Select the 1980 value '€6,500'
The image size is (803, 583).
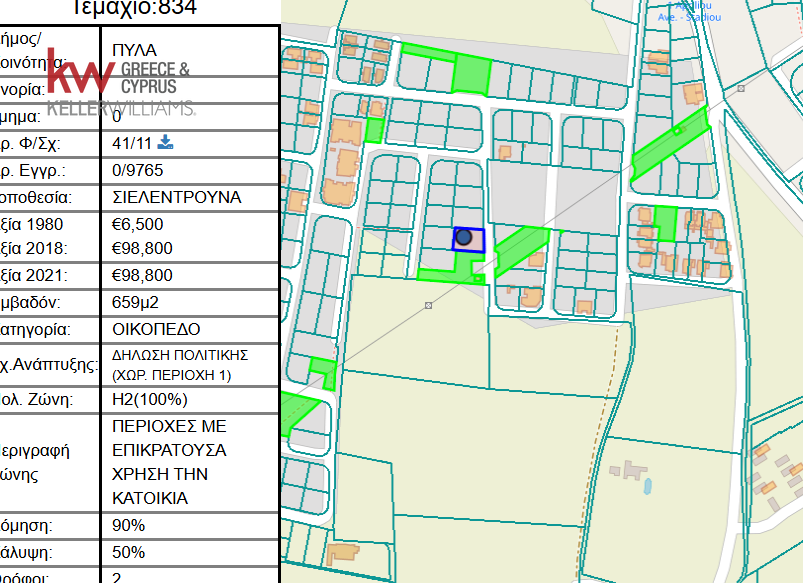[x=137, y=224]
